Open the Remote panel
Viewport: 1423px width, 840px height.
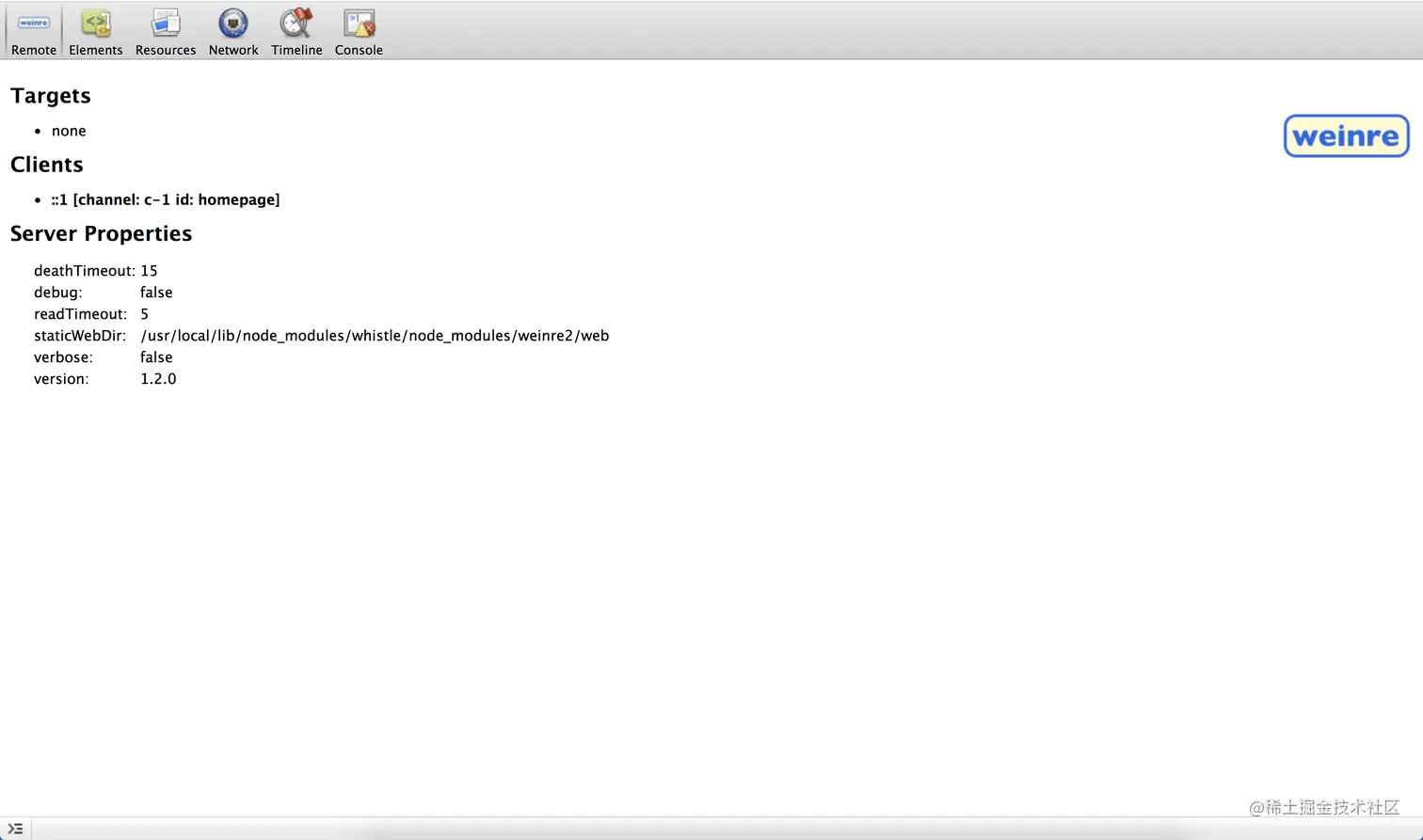[34, 32]
